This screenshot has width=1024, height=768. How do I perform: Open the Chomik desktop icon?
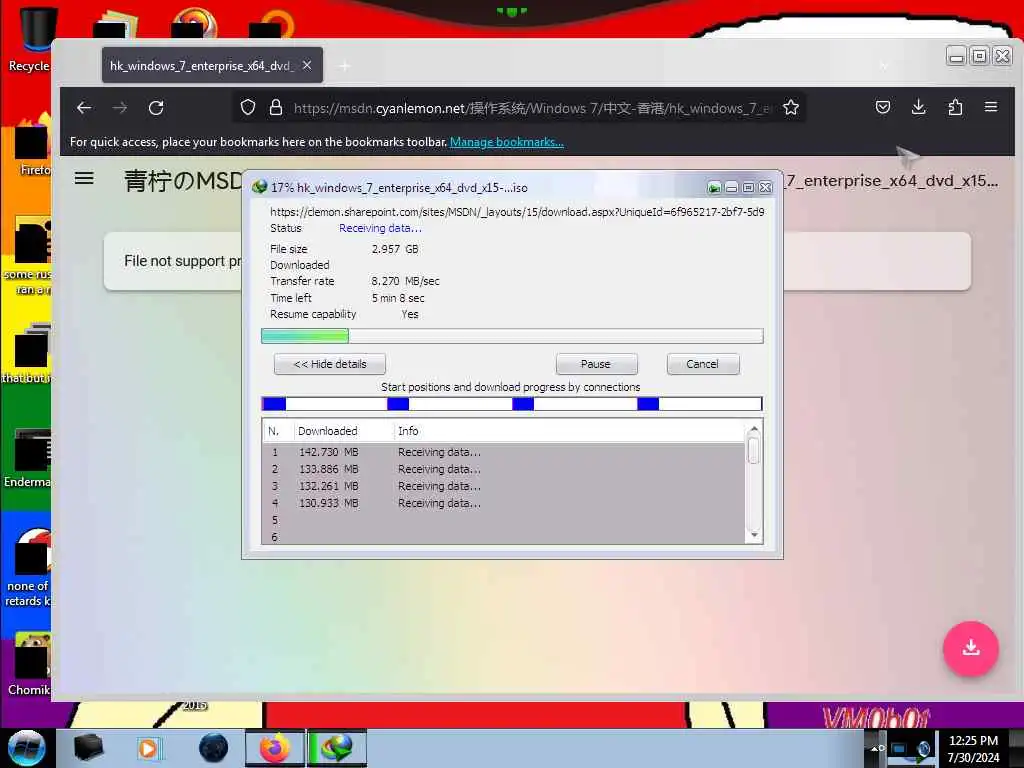click(27, 665)
